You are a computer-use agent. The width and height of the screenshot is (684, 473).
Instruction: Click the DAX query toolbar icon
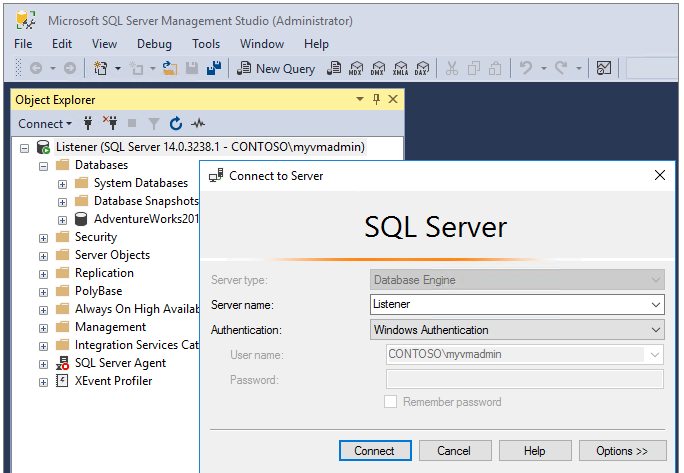[422, 69]
